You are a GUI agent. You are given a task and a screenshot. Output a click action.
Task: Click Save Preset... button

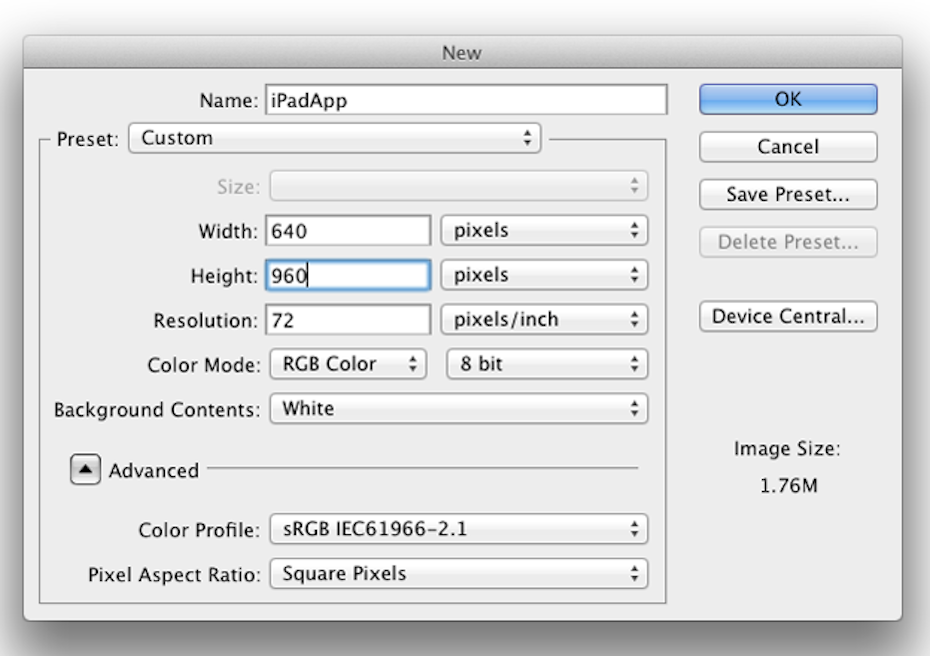[788, 195]
